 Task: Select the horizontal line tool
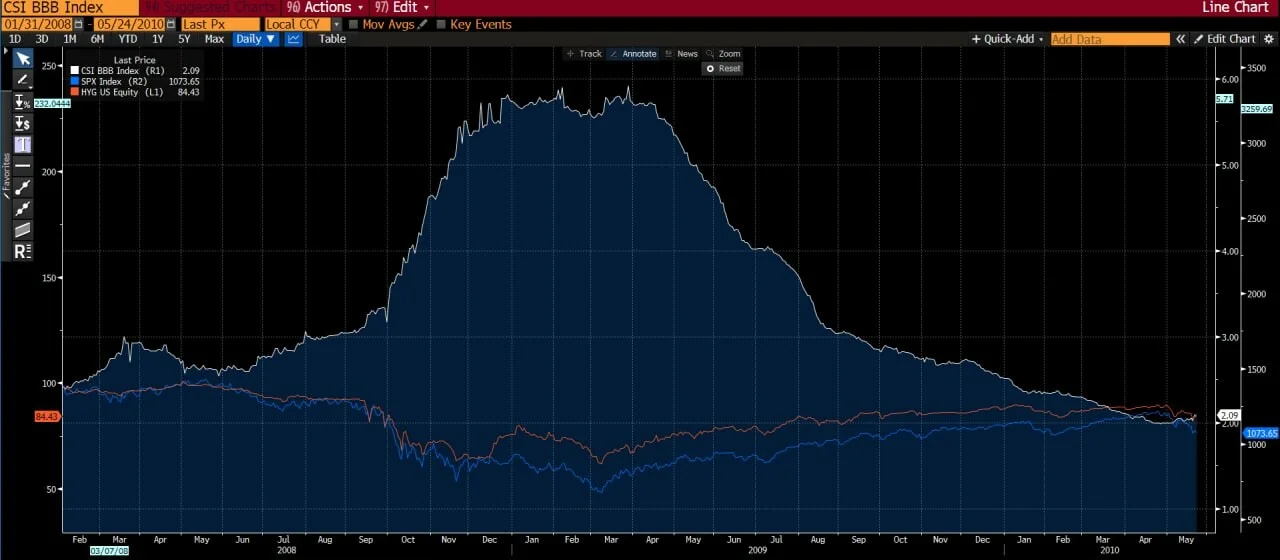coord(22,165)
